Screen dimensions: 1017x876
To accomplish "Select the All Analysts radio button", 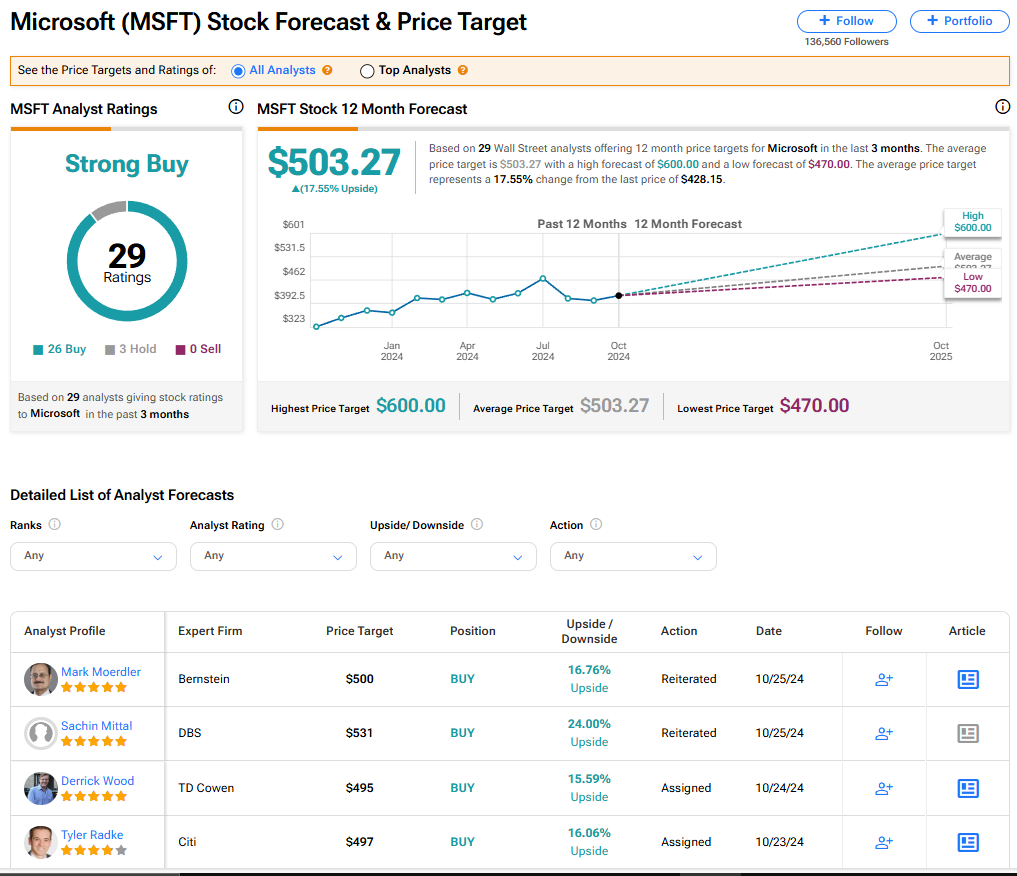I will pyautogui.click(x=237, y=71).
